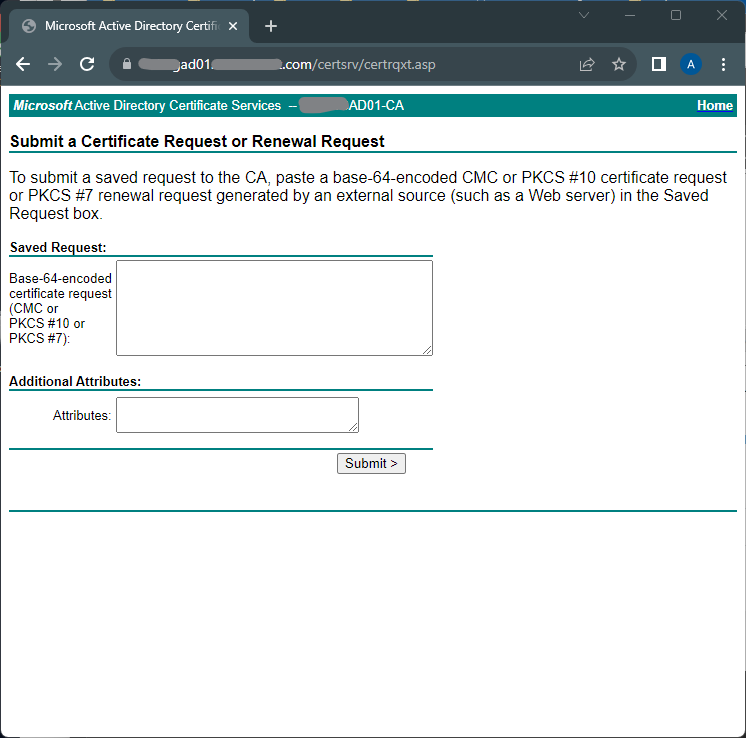Image resolution: width=746 pixels, height=738 pixels.
Task: Click into the Attributes text box
Action: pyautogui.click(x=237, y=415)
